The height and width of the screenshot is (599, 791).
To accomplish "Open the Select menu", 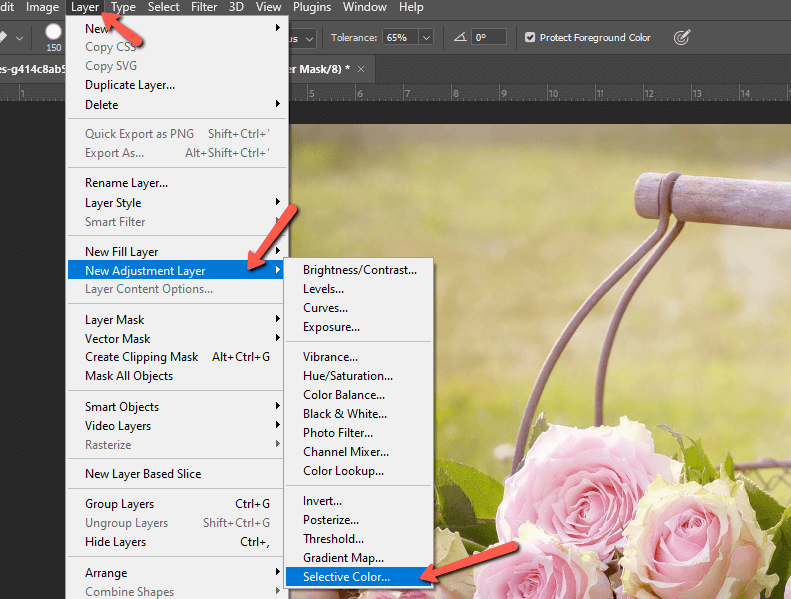I will click(163, 7).
